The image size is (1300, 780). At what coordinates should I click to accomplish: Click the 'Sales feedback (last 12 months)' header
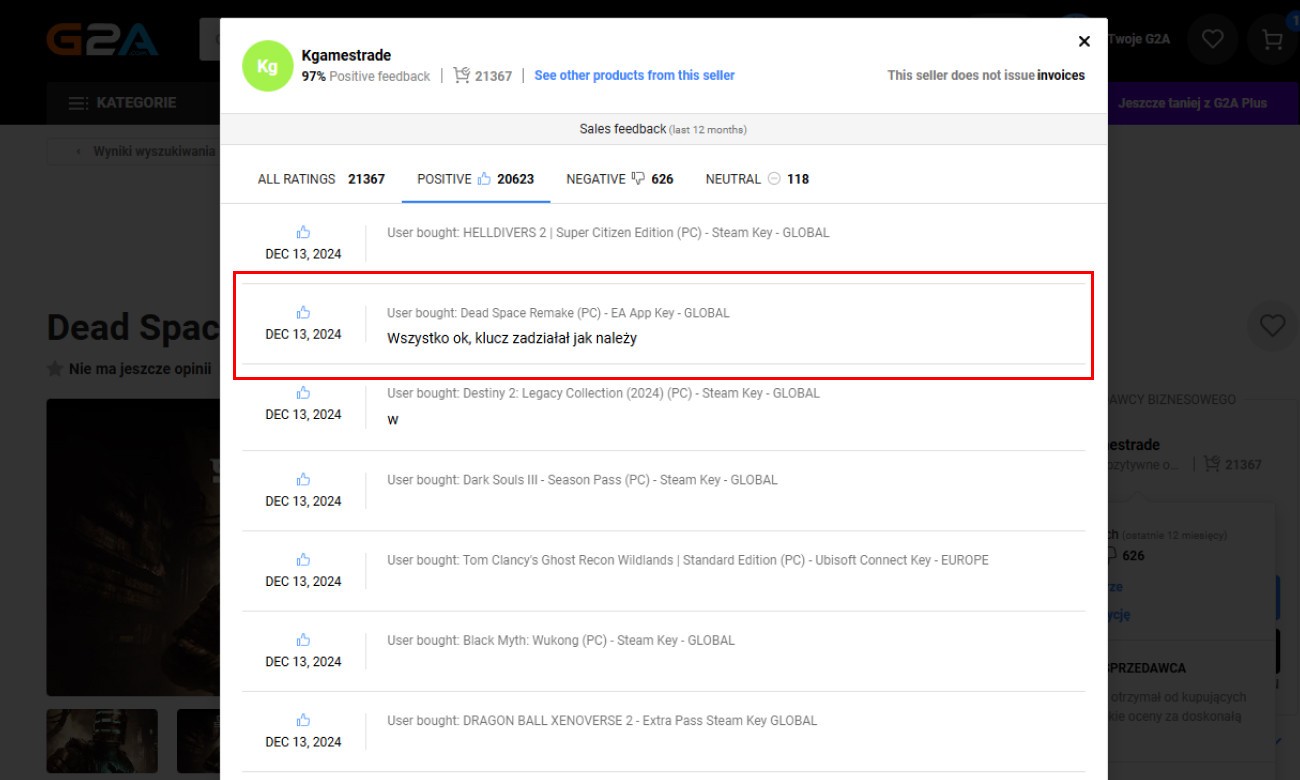[663, 129]
